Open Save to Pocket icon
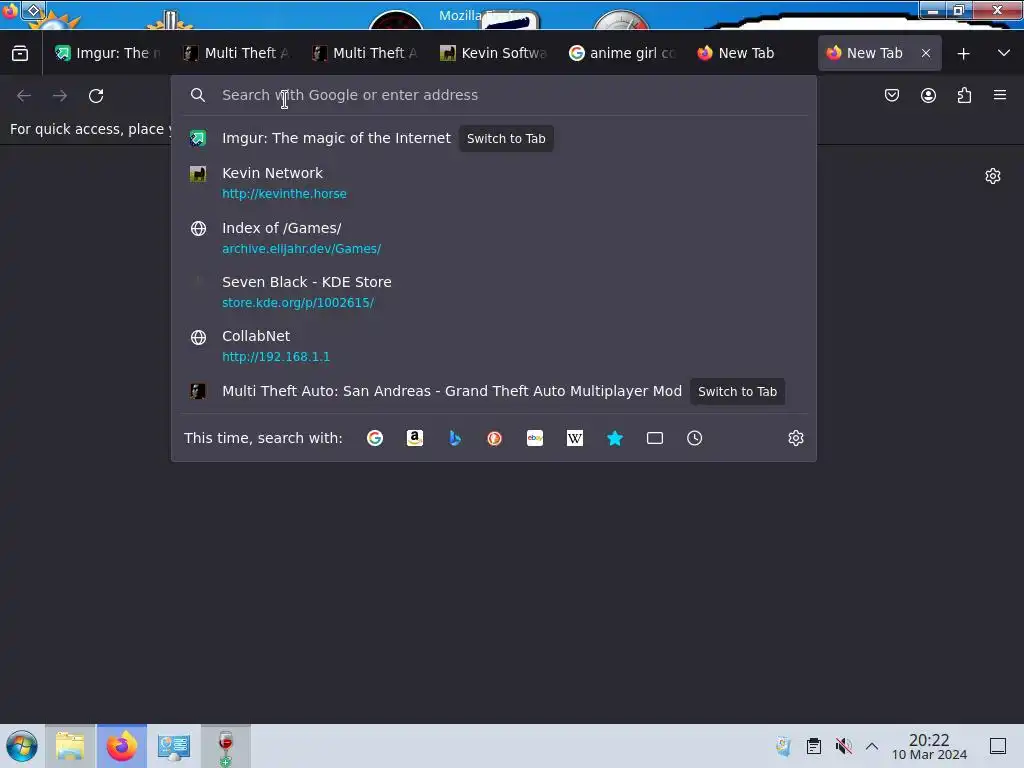 pyautogui.click(x=891, y=95)
